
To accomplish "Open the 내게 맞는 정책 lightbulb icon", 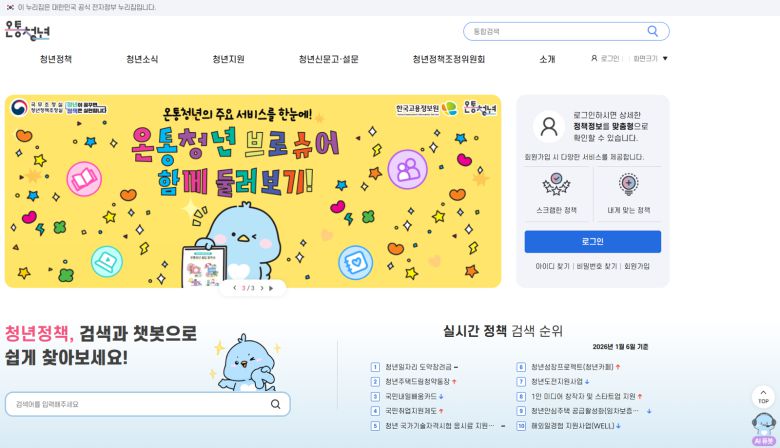I will (x=629, y=184).
